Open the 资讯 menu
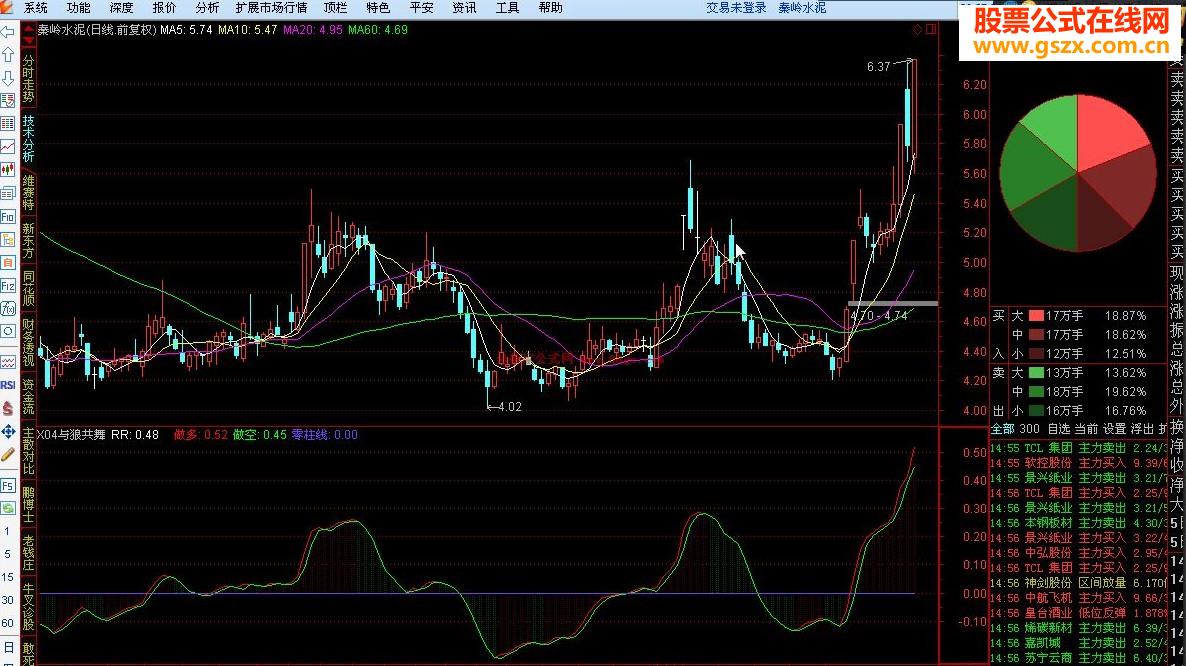This screenshot has height=666, width=1186. (464, 8)
